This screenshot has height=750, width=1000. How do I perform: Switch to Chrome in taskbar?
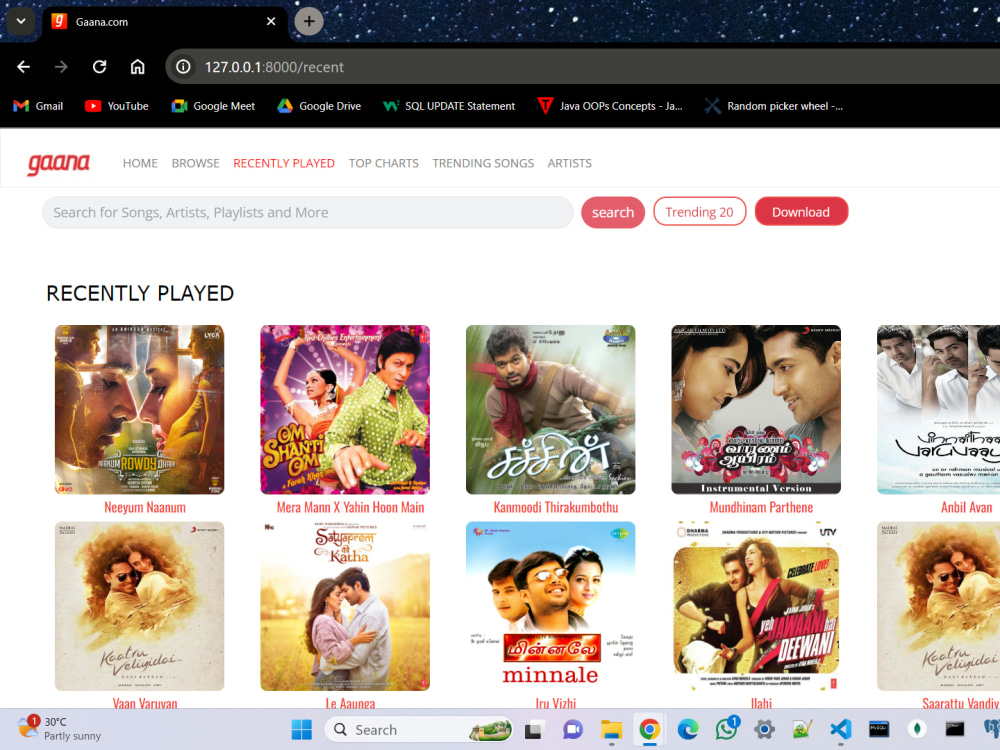tap(649, 730)
